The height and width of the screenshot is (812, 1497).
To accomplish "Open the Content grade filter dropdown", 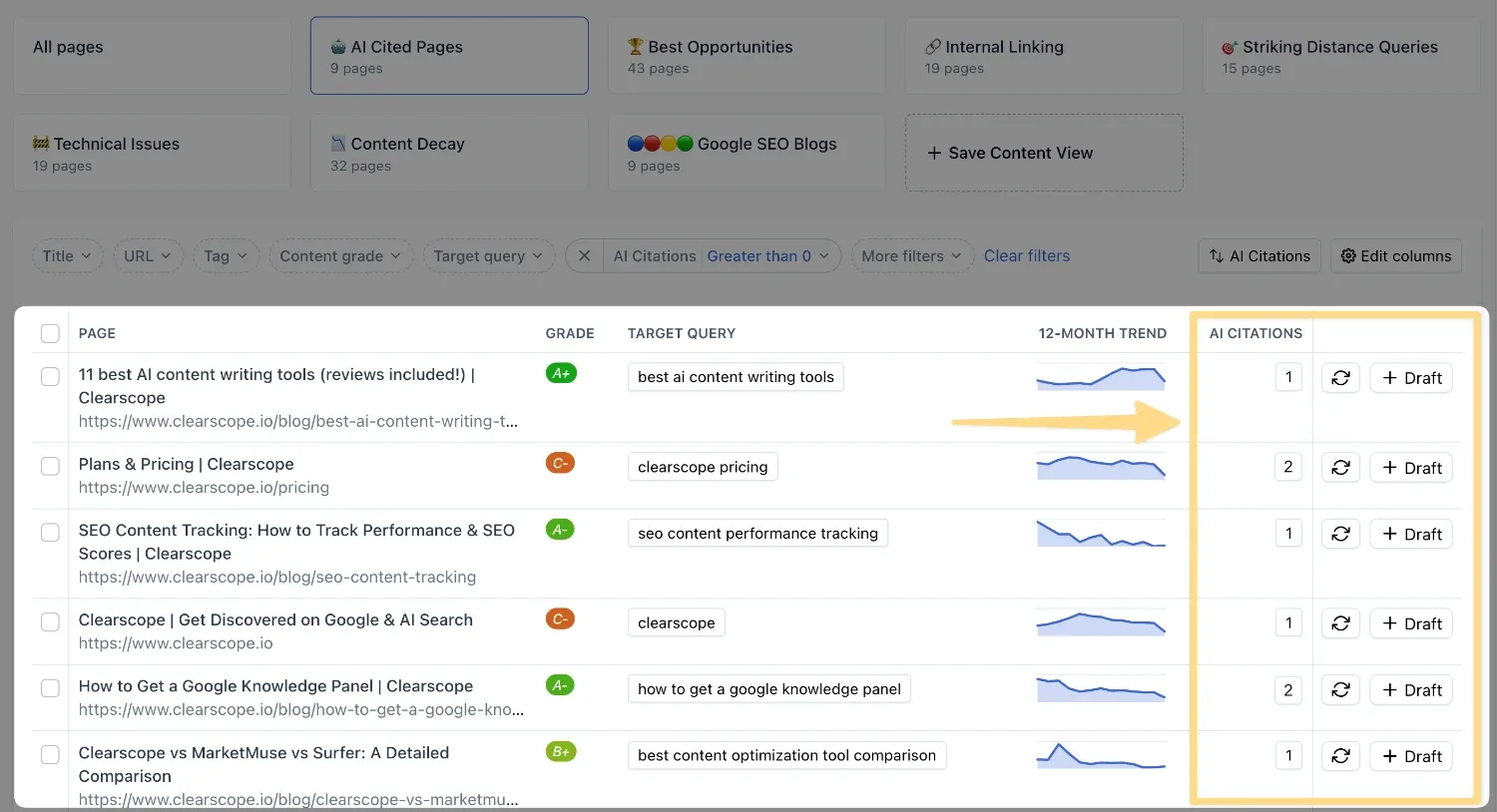I will click(x=340, y=256).
